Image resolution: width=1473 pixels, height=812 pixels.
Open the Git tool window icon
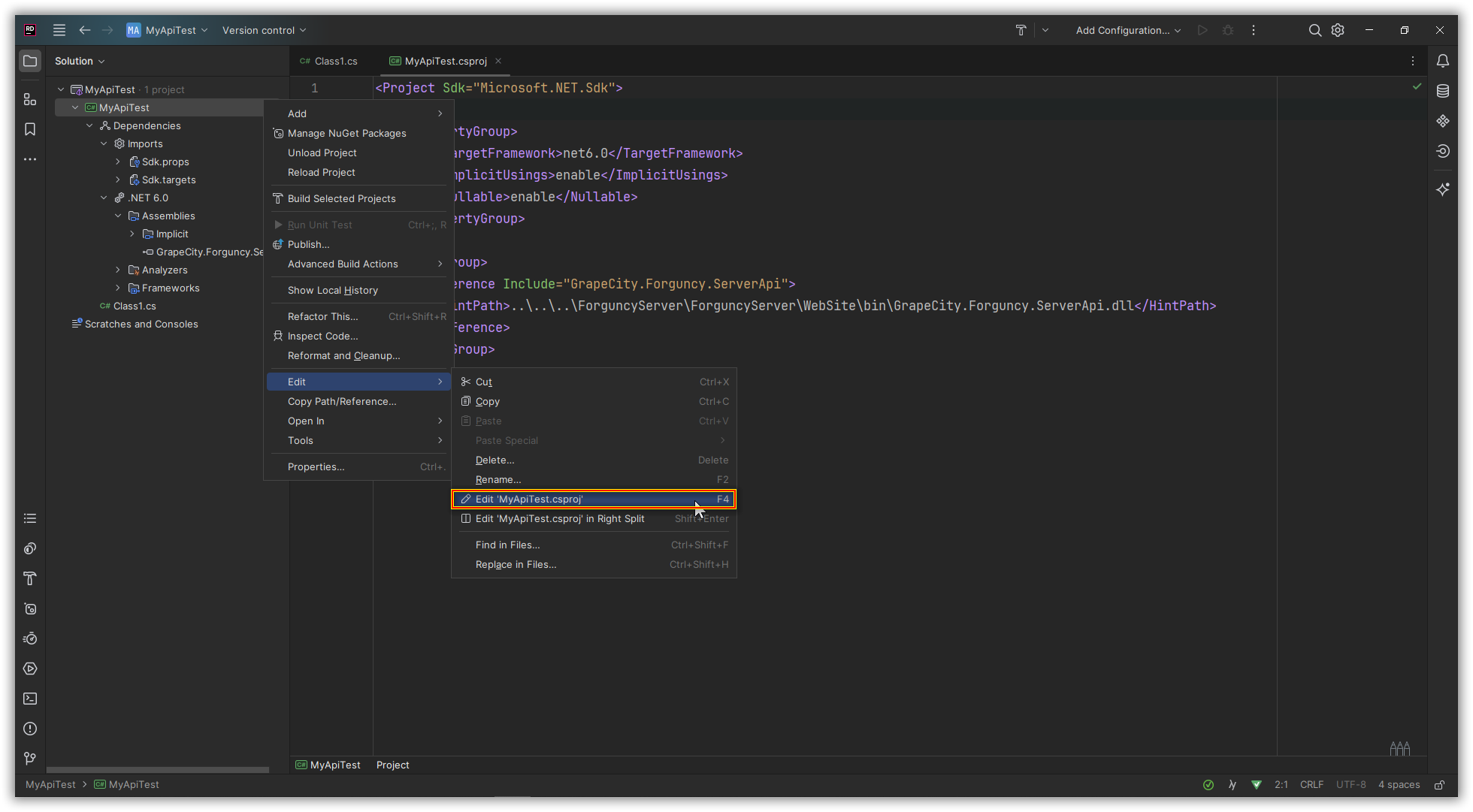30,759
